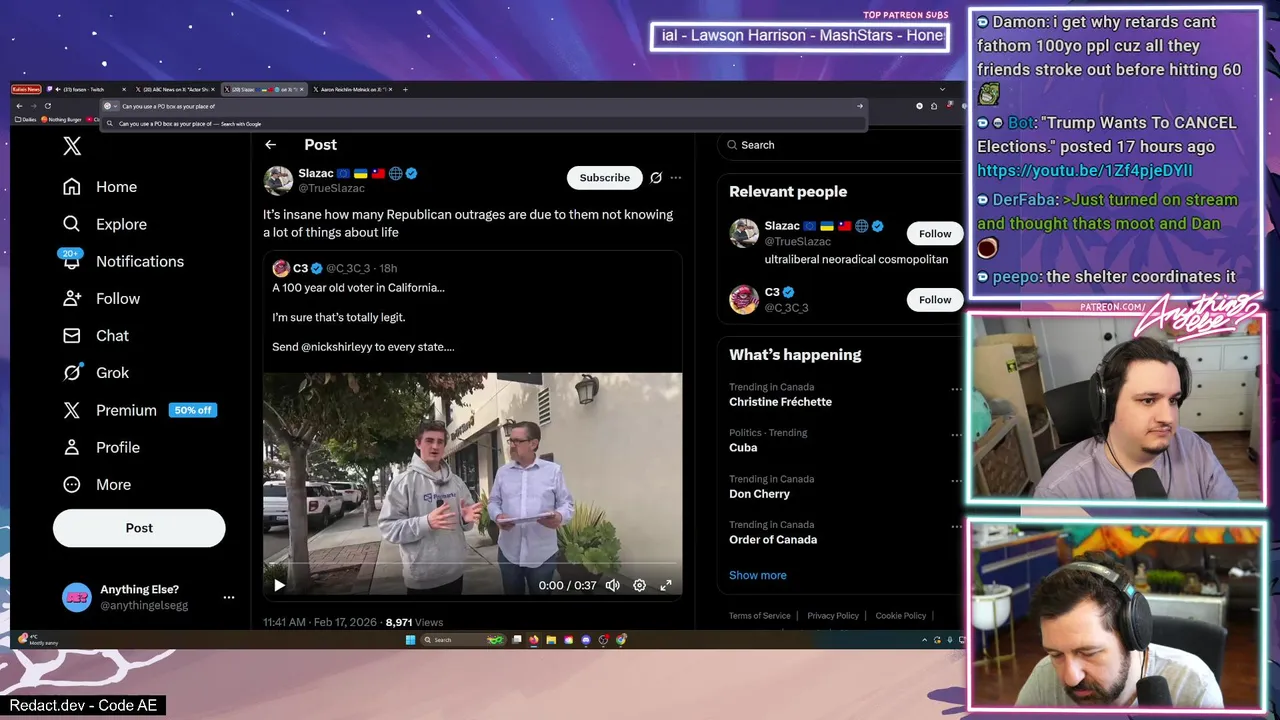Open the Windows Start button

(x=410, y=640)
